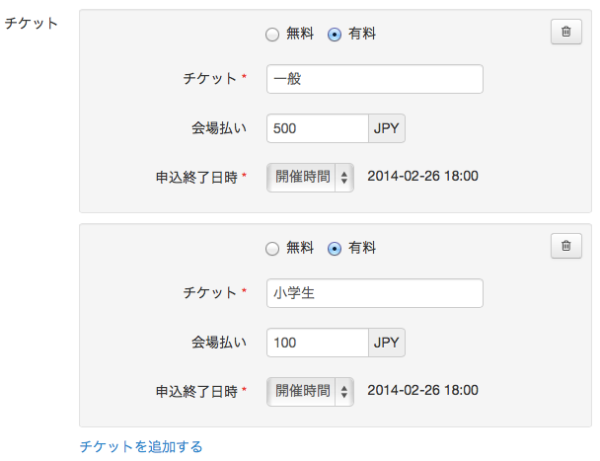
Task: Select 無料 radio for the 小学生 ticket
Action: pos(272,248)
